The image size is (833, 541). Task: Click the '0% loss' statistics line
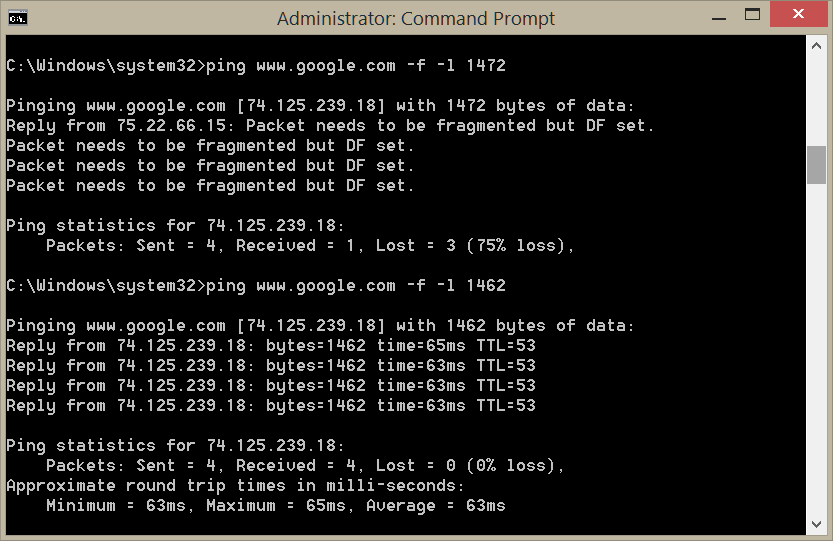click(305, 466)
